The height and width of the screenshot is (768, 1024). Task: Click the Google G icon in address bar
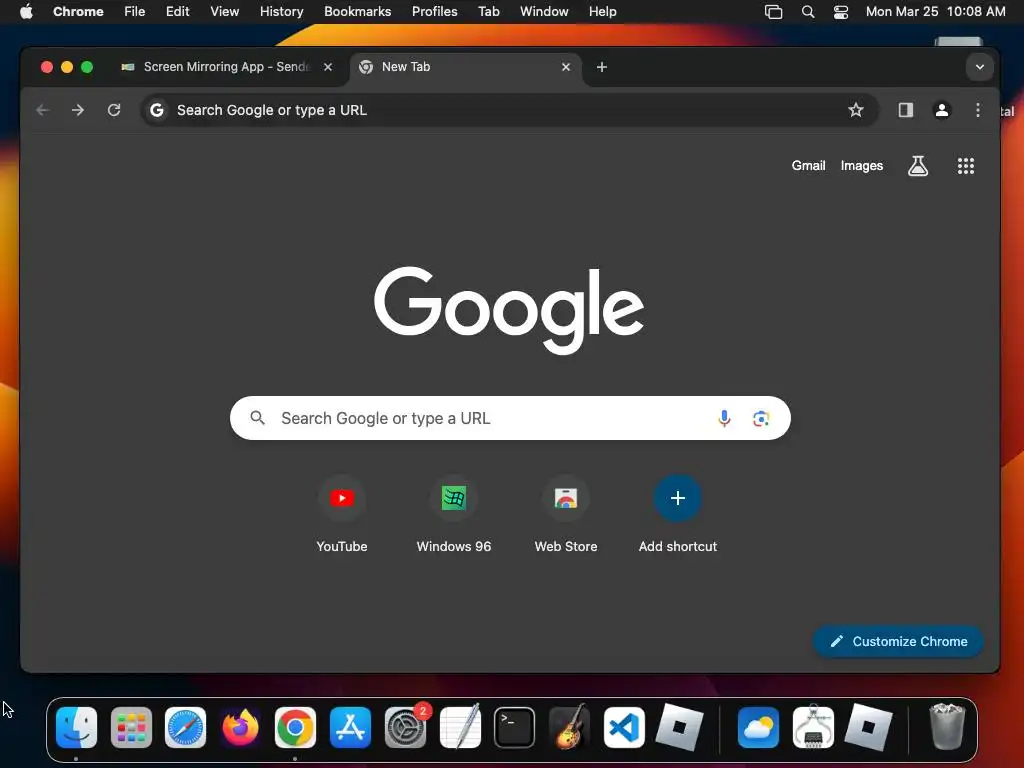tap(157, 110)
